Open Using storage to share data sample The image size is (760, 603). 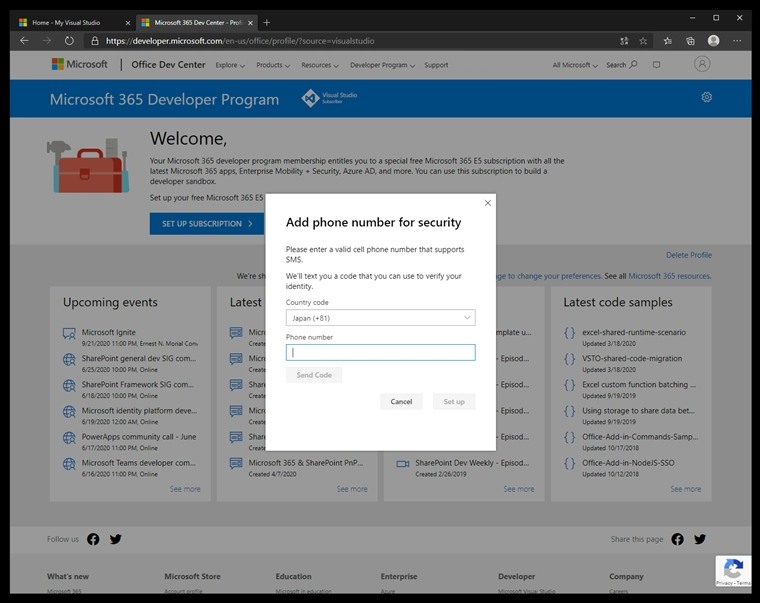638,411
